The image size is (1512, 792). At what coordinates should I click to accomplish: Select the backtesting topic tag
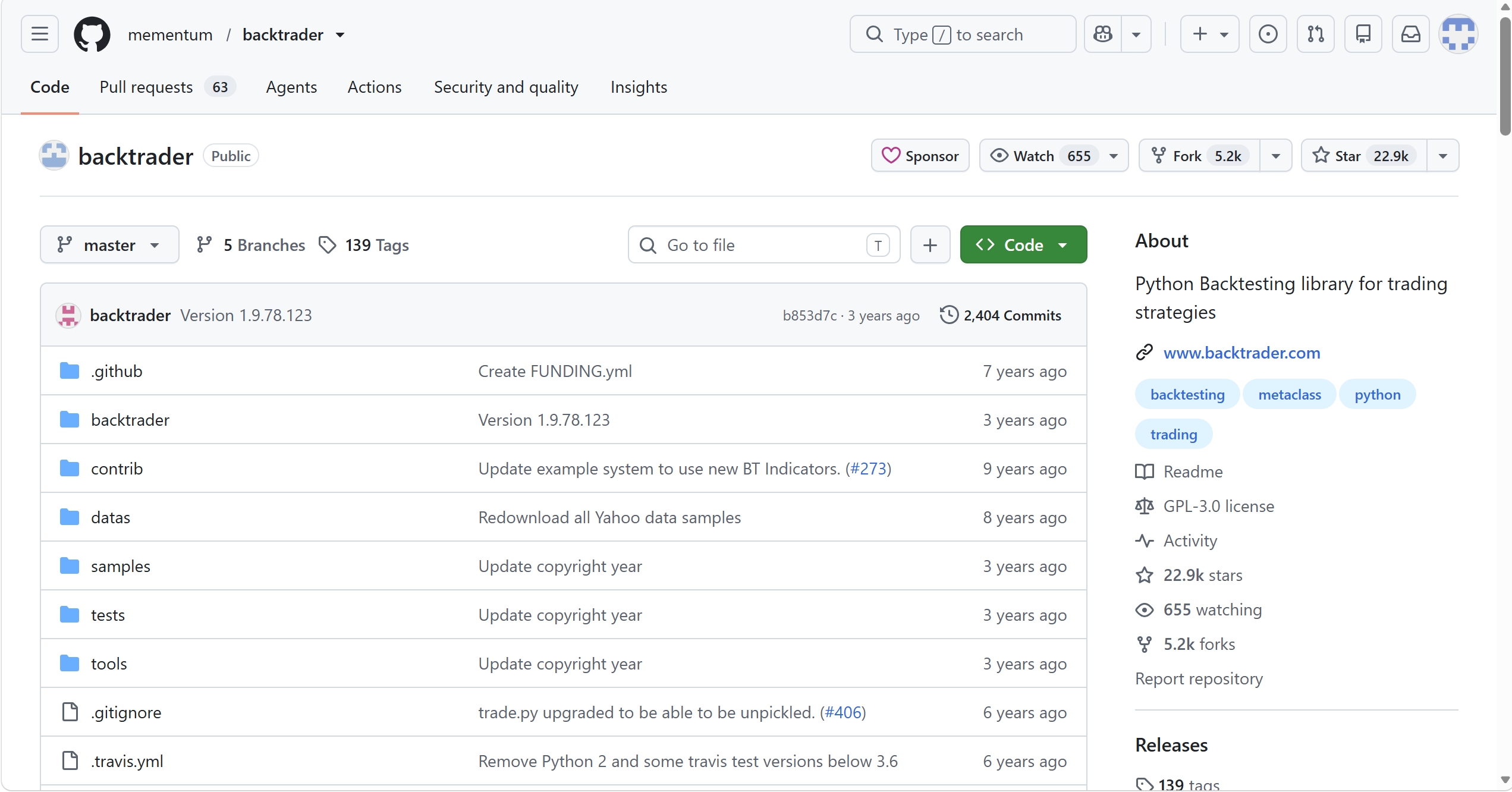tap(1187, 394)
